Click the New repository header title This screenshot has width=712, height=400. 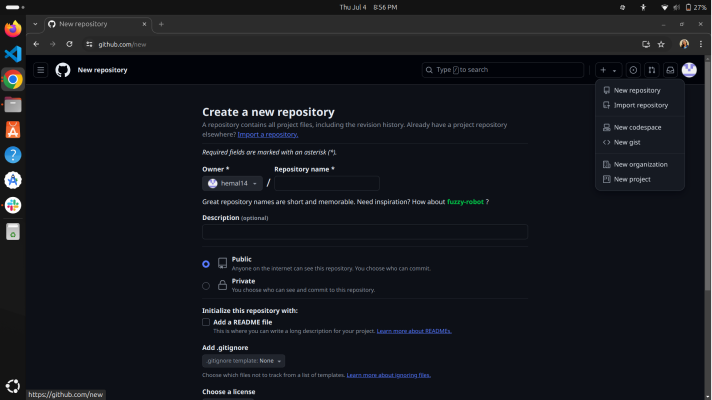[x=102, y=70]
